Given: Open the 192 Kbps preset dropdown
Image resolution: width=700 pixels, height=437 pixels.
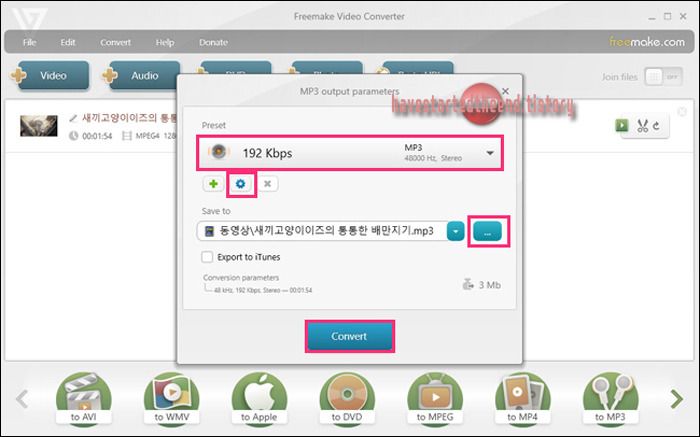Looking at the screenshot, I should pos(350,153).
